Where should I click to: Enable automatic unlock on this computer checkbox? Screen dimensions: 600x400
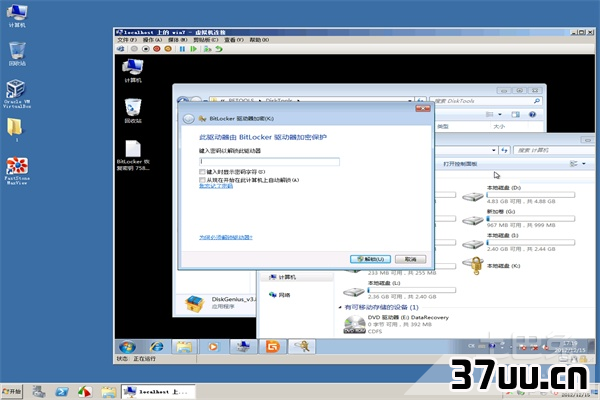pos(202,180)
